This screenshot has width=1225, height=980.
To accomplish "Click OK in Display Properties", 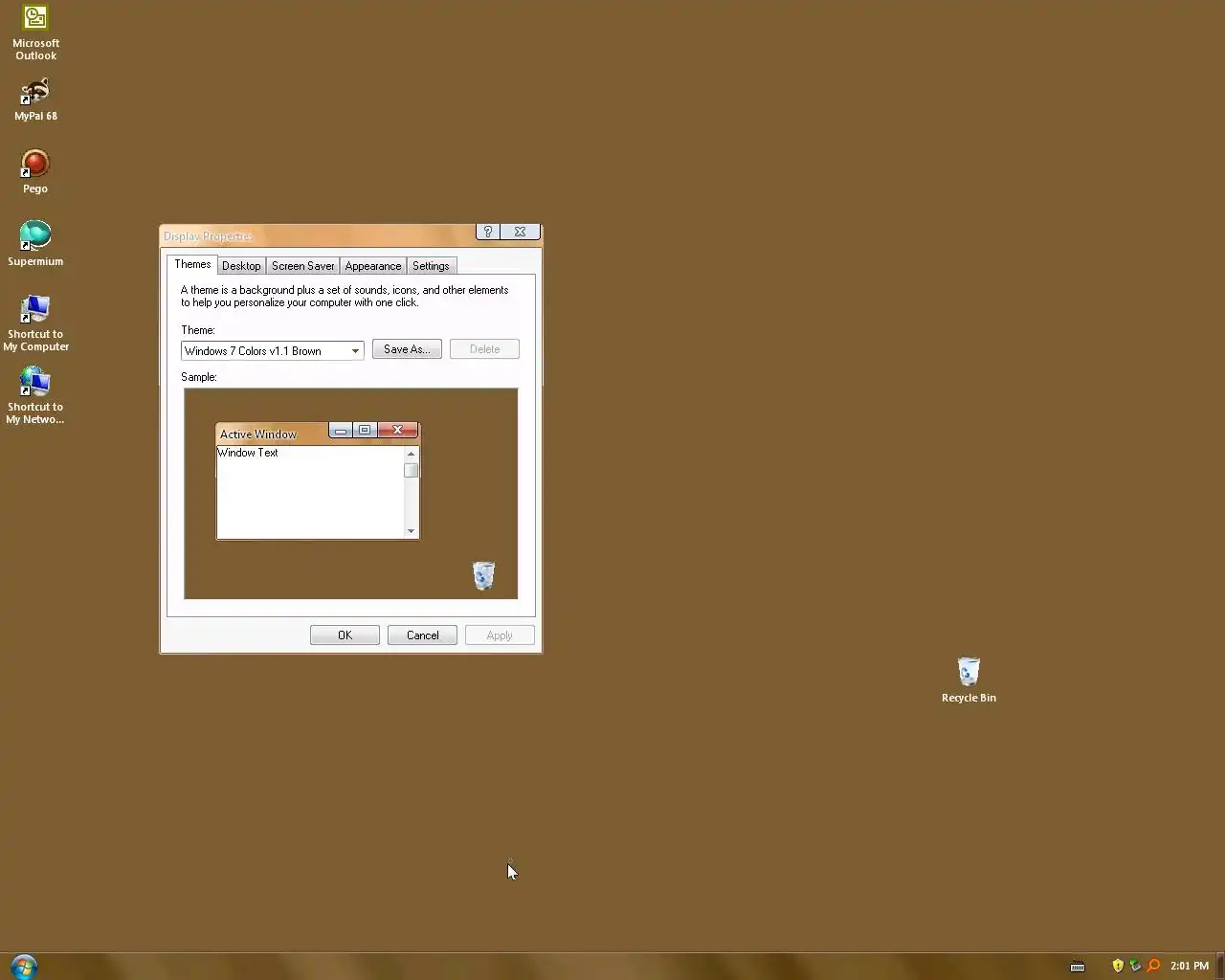I will tap(345, 635).
